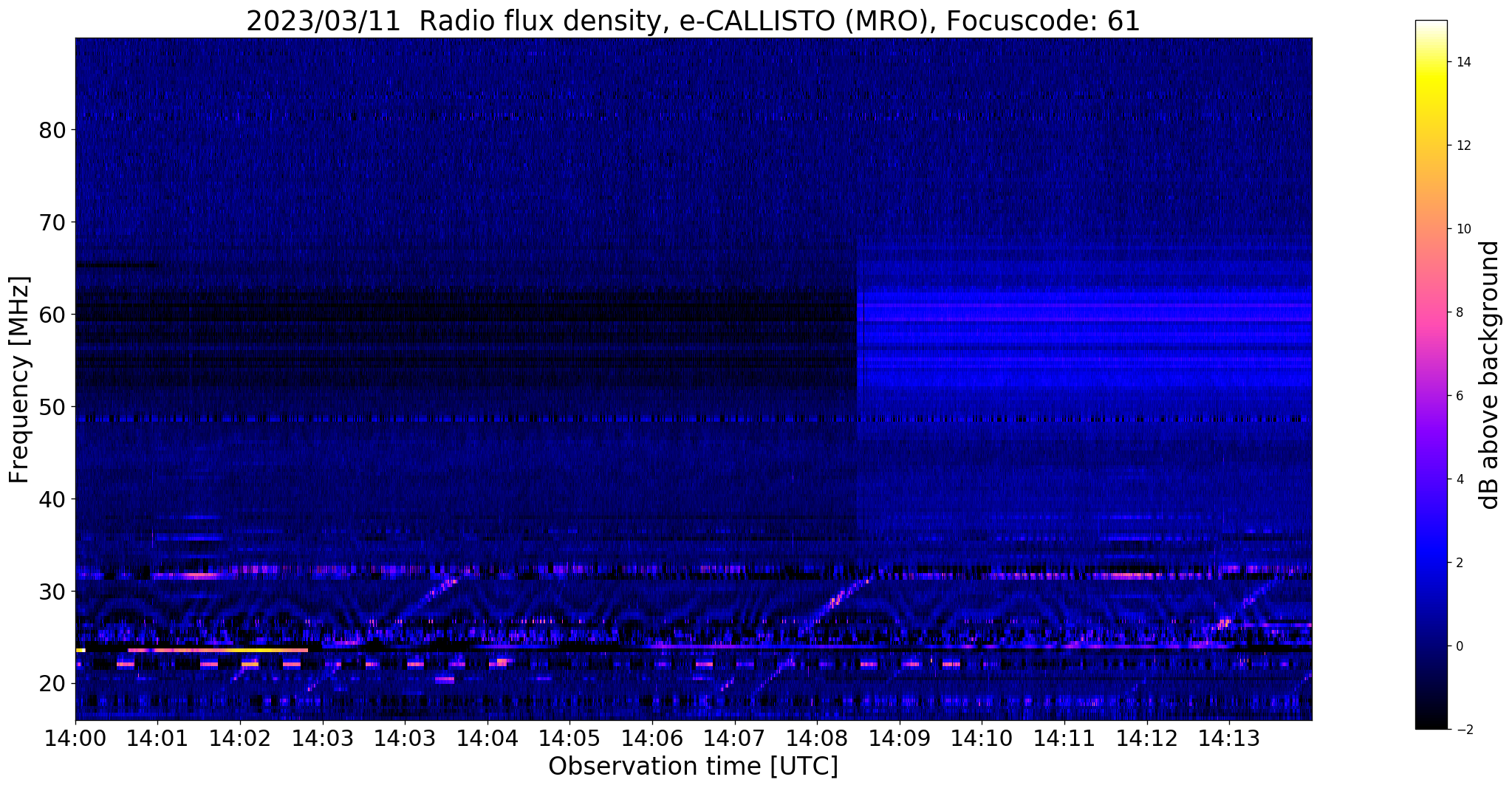The width and height of the screenshot is (1512, 788).
Task: Click the 'Frequency [MHz]' y-axis label
Action: click(x=19, y=380)
